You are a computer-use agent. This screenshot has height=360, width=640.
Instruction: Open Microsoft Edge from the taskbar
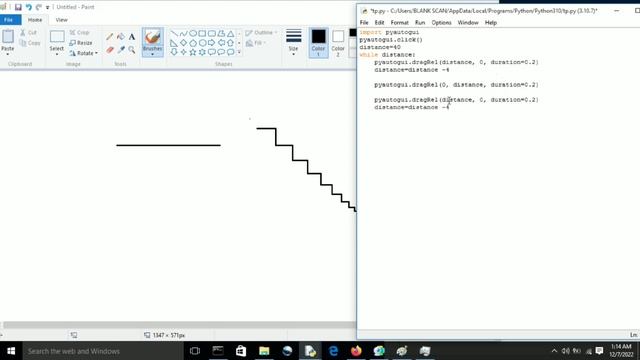click(333, 351)
